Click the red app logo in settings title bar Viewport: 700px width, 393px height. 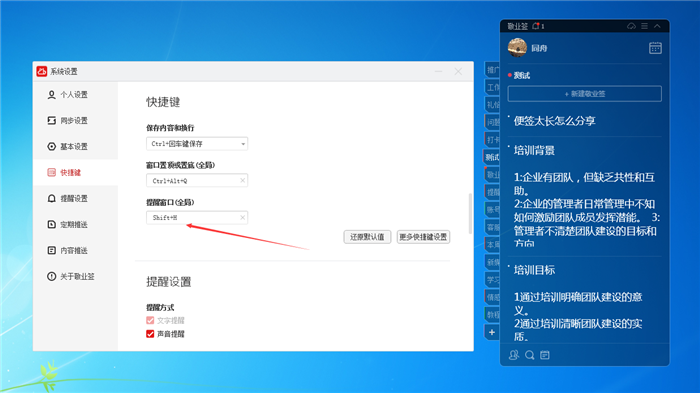tap(42, 71)
